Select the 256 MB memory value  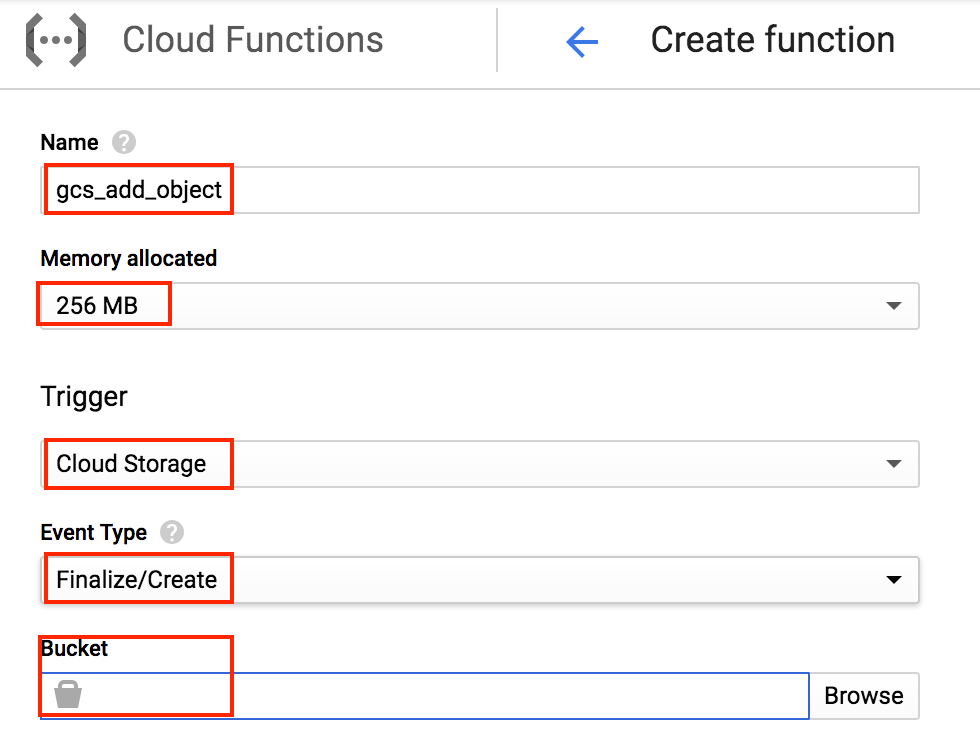(95, 305)
